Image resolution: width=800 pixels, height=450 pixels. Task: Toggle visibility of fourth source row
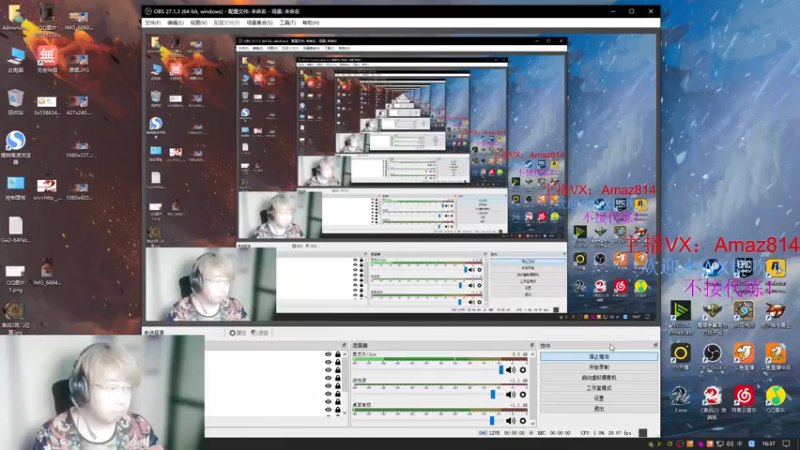pyautogui.click(x=328, y=378)
